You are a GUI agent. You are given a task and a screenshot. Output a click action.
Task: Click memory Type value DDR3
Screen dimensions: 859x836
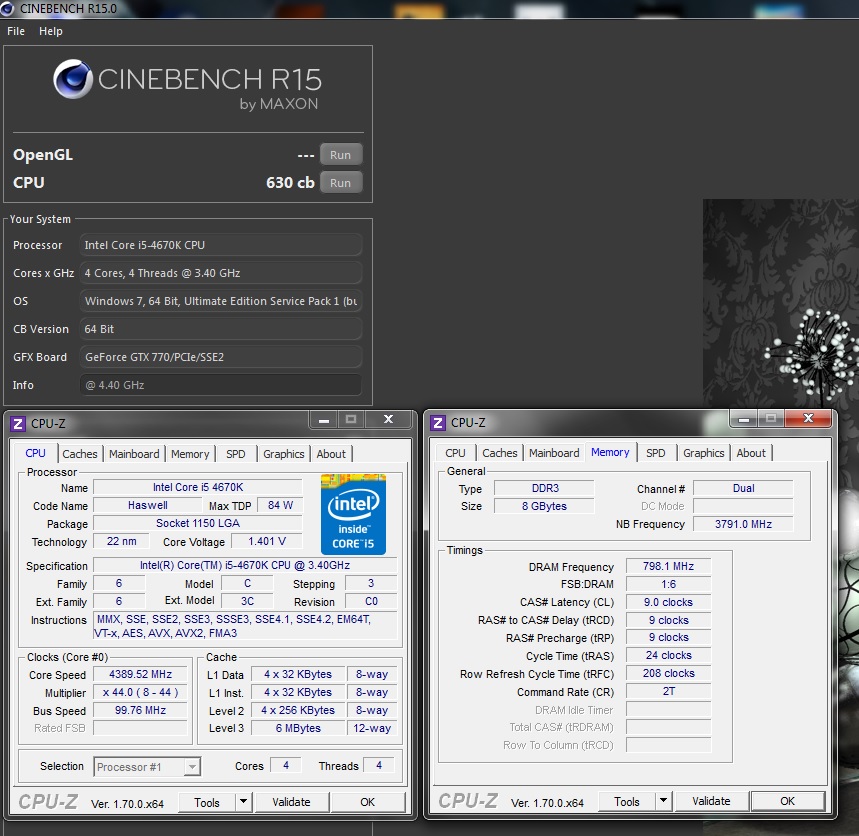click(545, 488)
